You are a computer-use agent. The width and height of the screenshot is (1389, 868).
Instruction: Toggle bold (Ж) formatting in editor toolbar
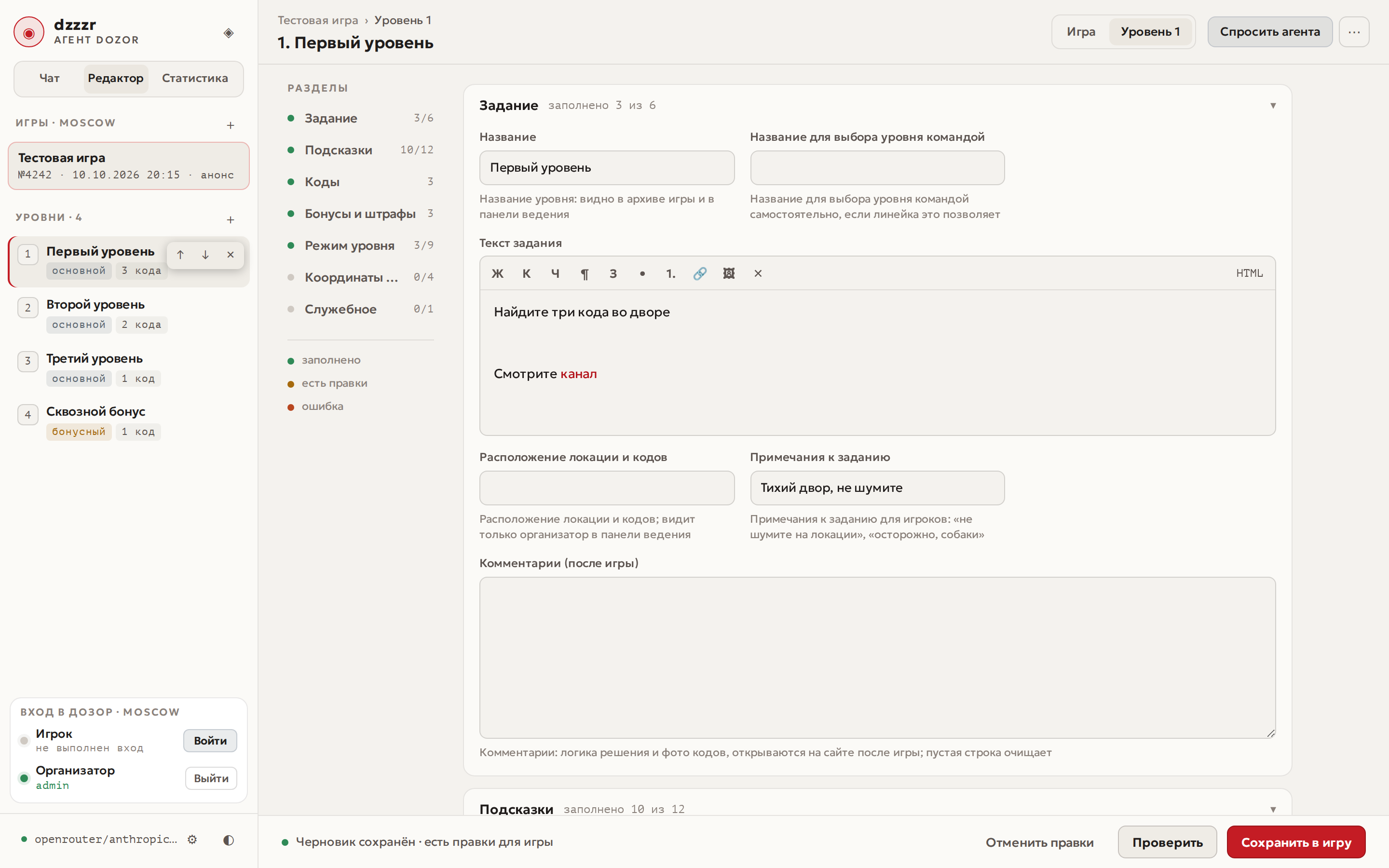(x=497, y=273)
